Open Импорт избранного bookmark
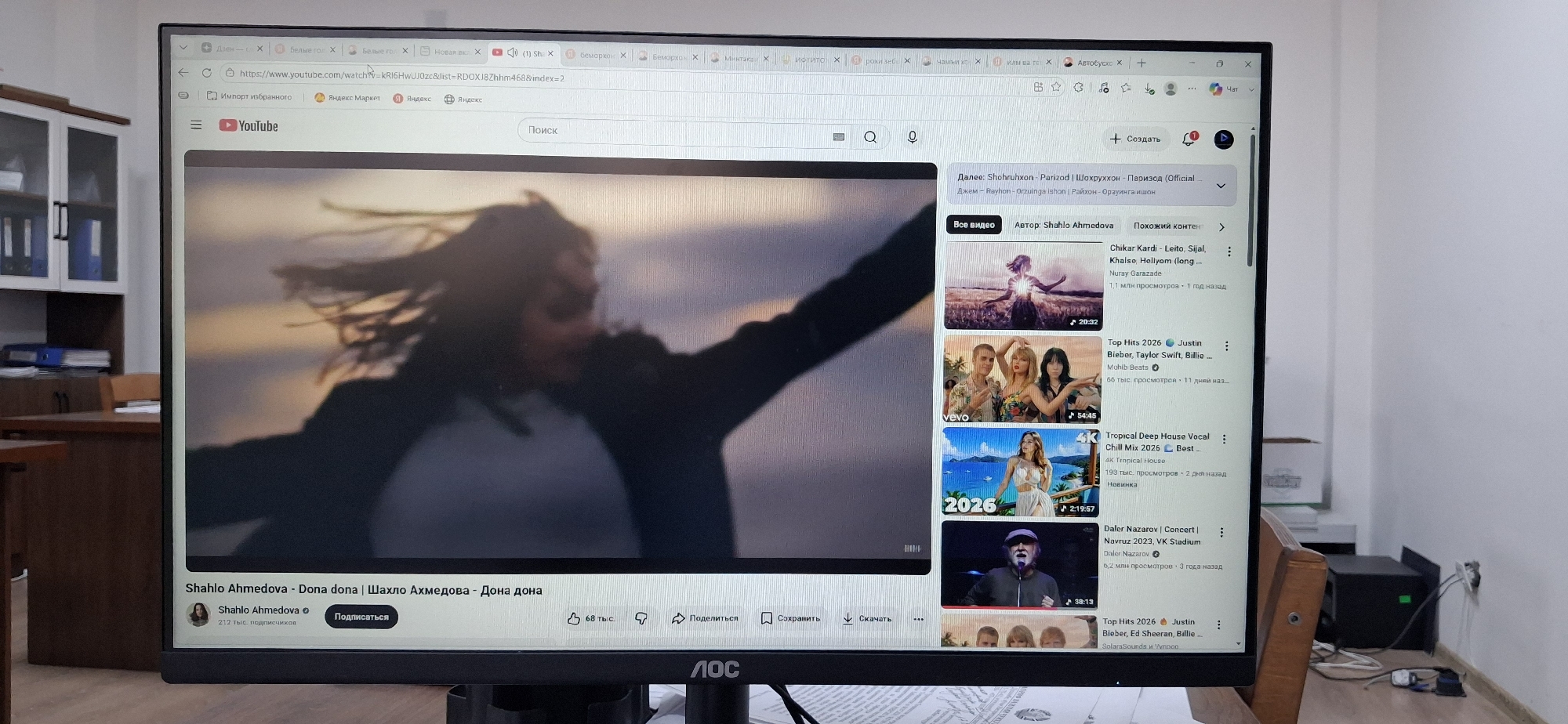Viewport: 1568px width, 724px height. (x=249, y=96)
